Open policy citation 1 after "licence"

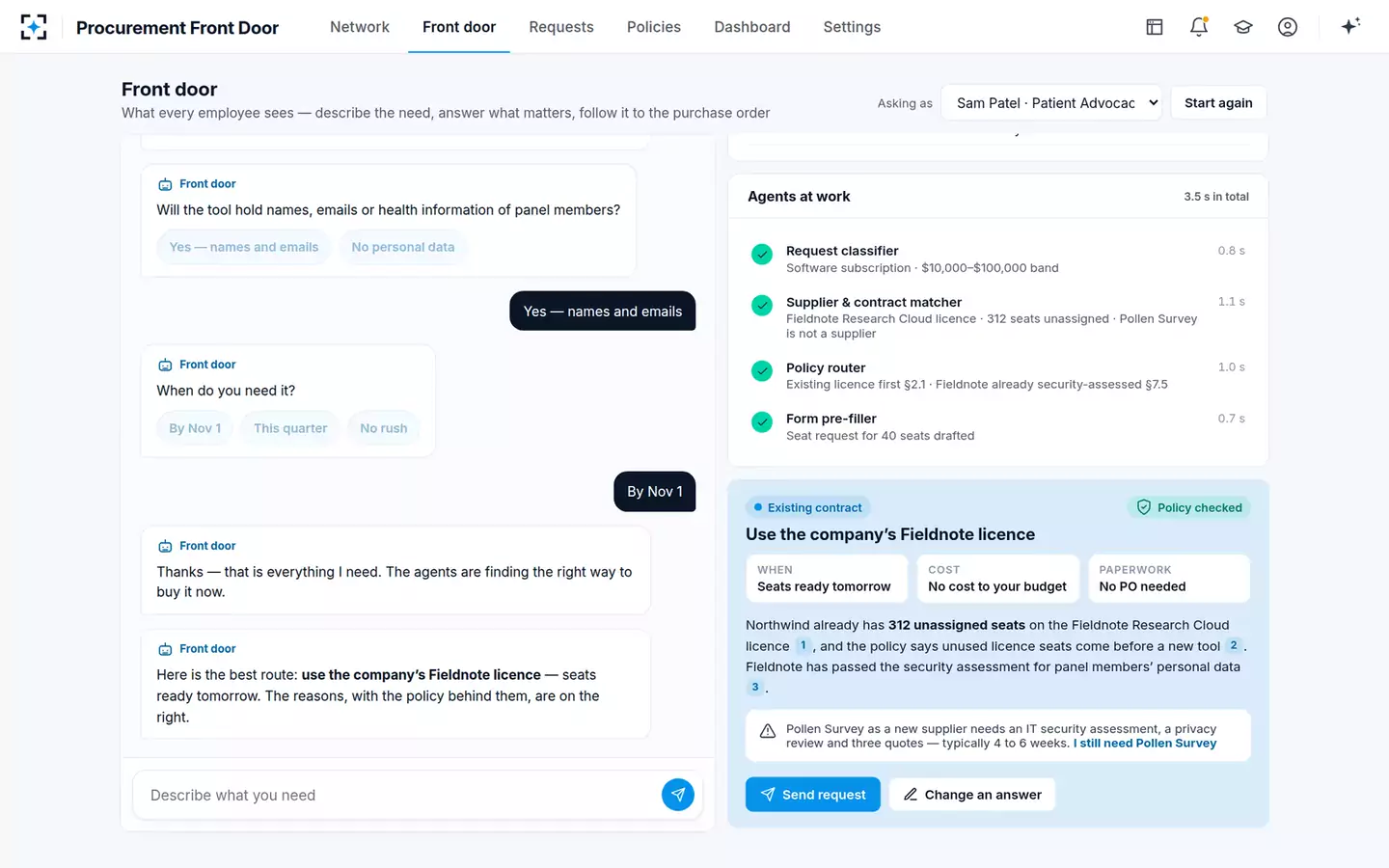(x=803, y=646)
